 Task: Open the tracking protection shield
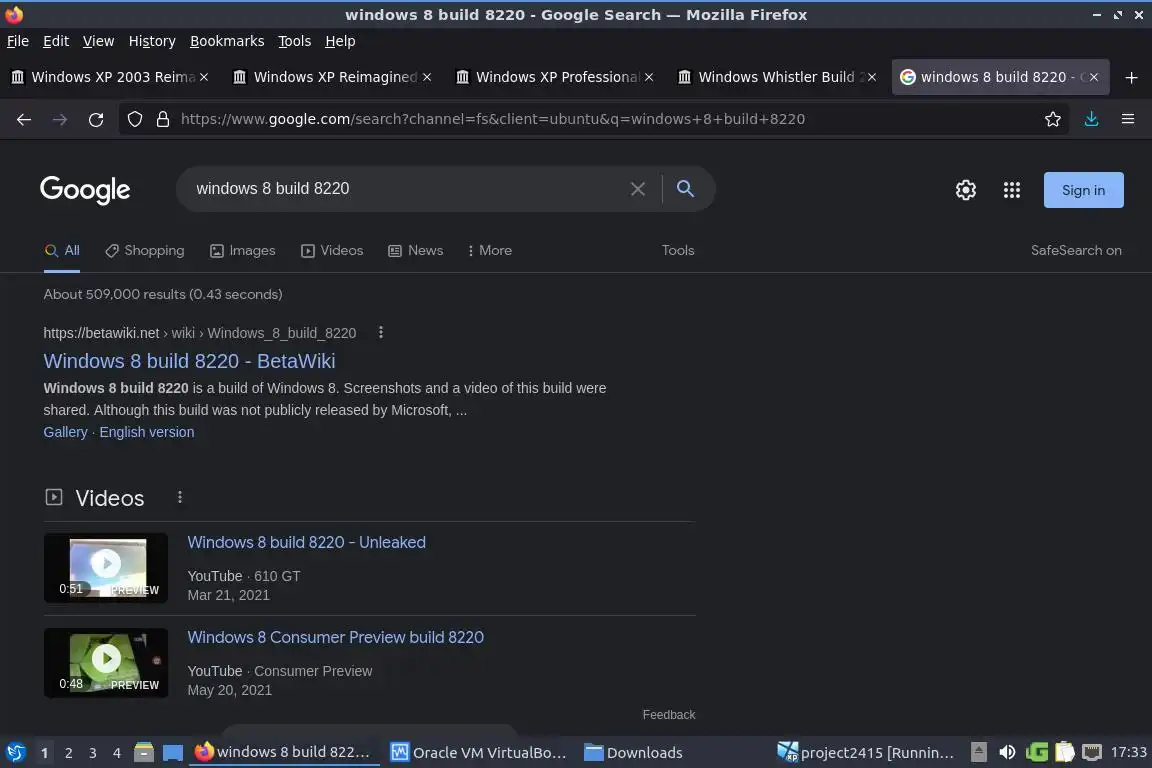point(134,119)
